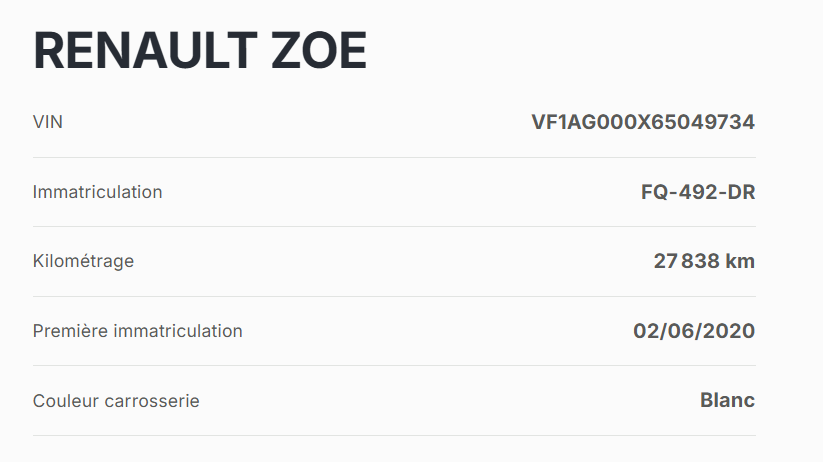Select the date value 02/06/2020
Image resolution: width=823 pixels, height=462 pixels.
[x=694, y=331]
